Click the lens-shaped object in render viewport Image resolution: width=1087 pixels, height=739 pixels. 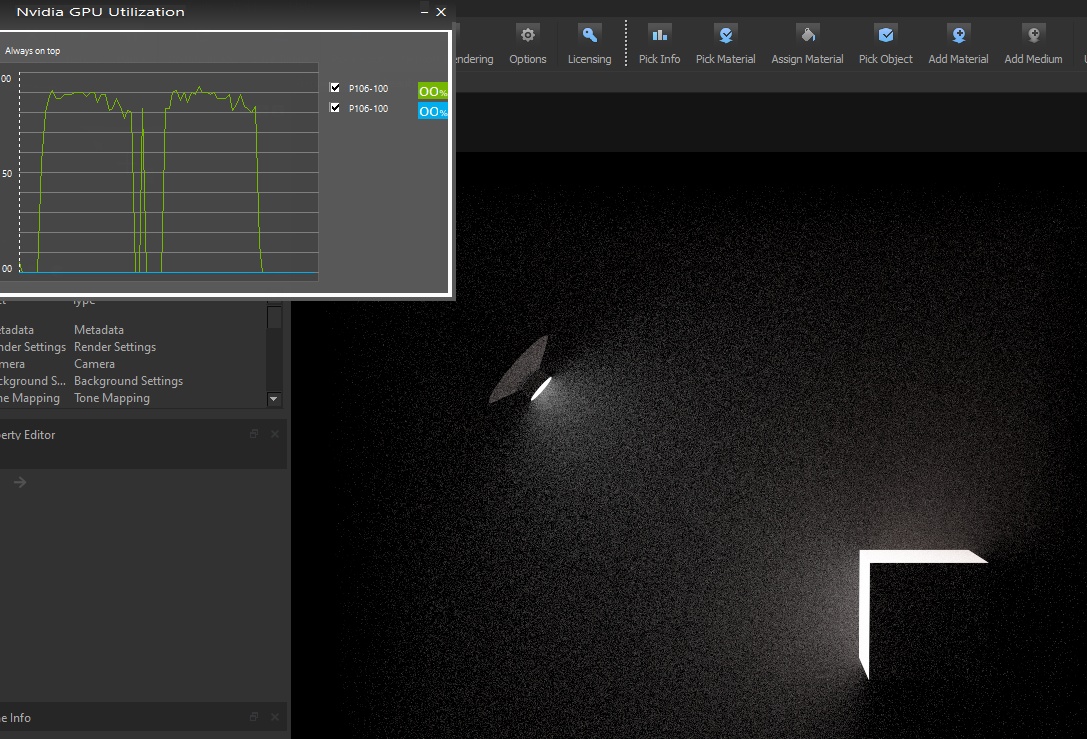518,370
